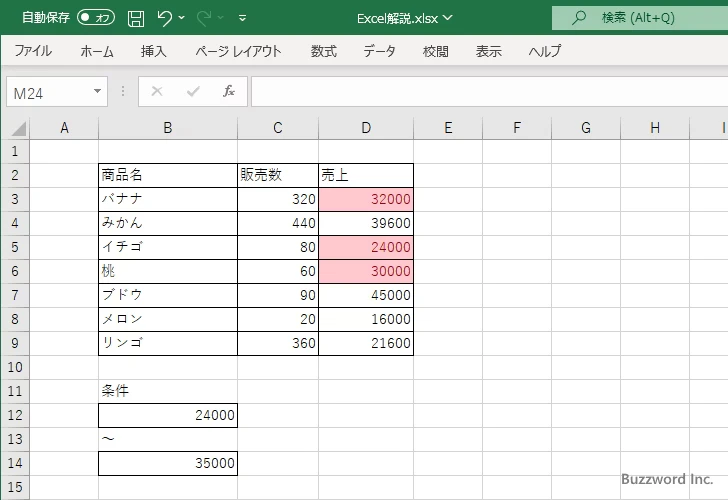This screenshot has width=728, height=500.
Task: Select column H header
Action: 655,128
